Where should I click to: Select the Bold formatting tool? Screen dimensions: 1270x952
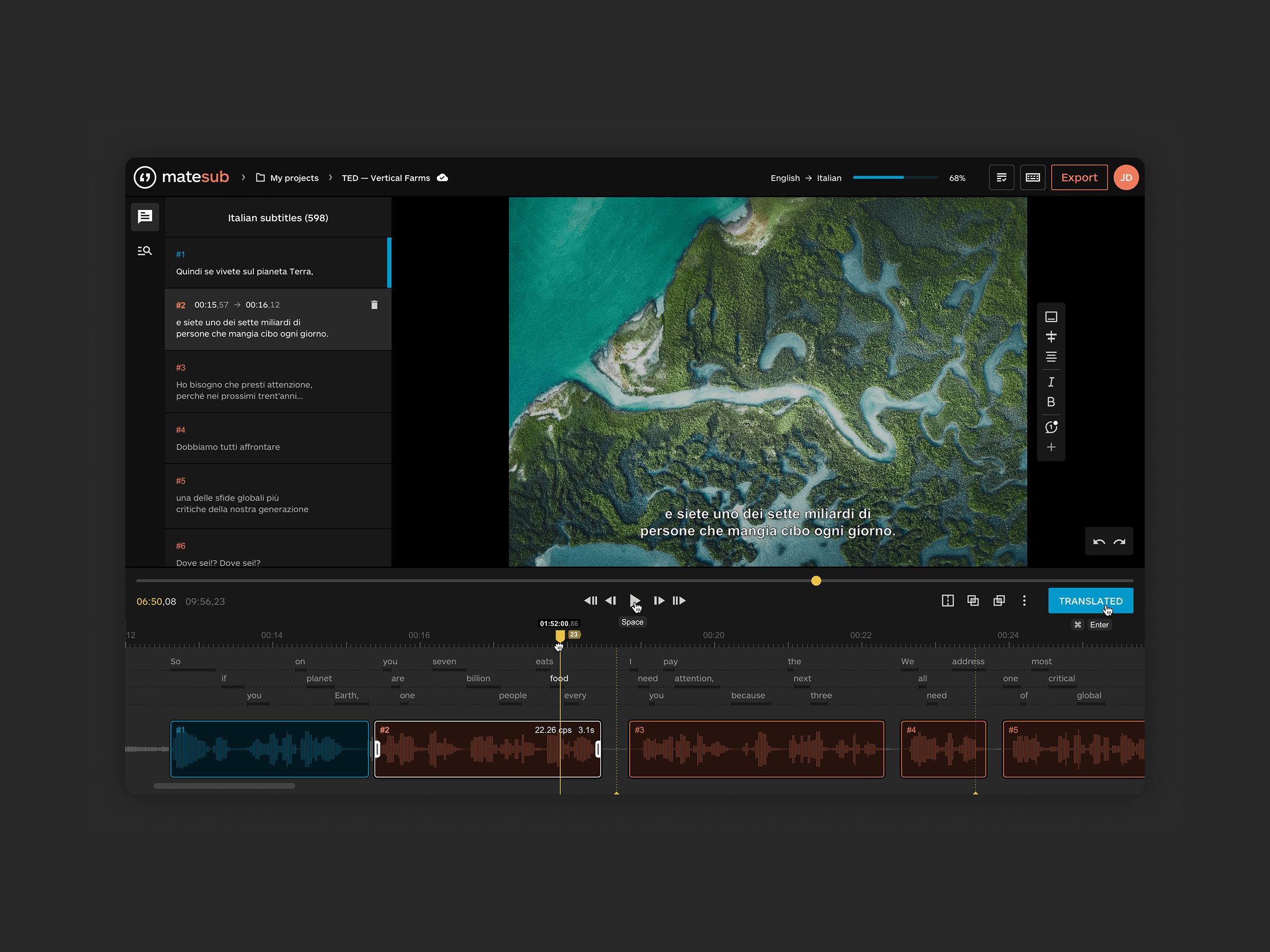coord(1051,402)
